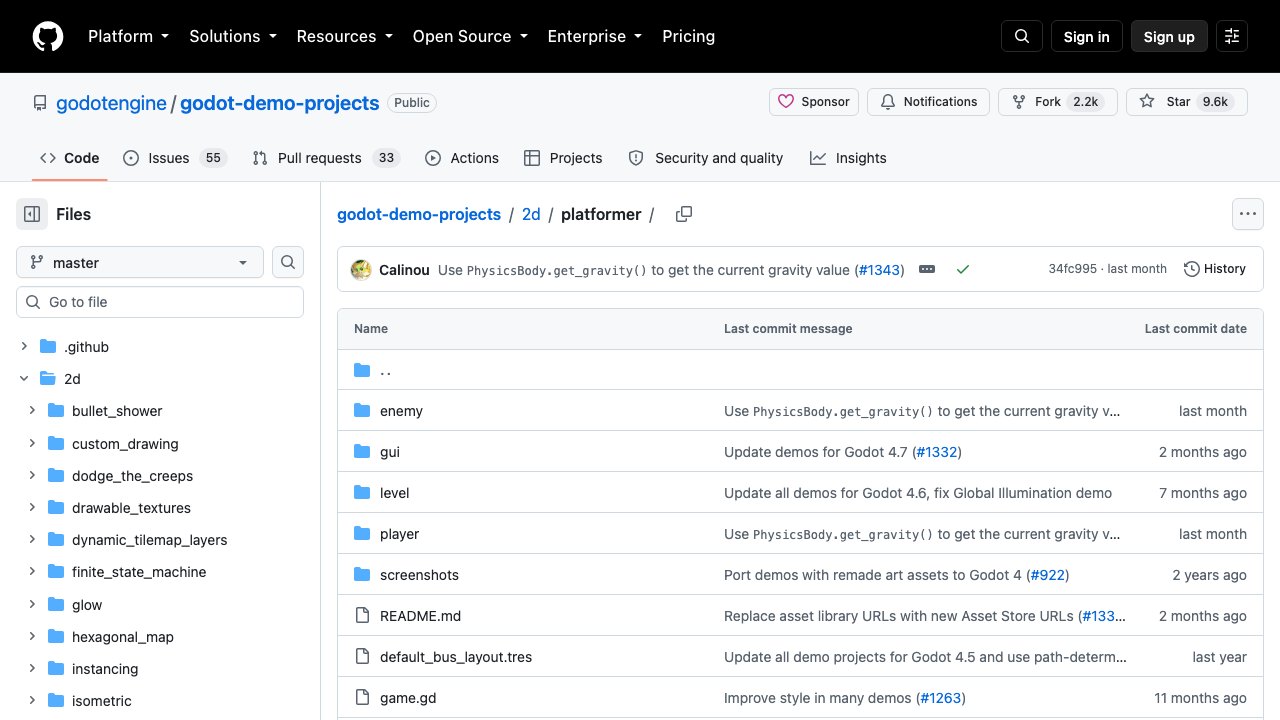Screen dimensions: 1280x720
Task: Switch to the Issues tab
Action: pos(175,158)
